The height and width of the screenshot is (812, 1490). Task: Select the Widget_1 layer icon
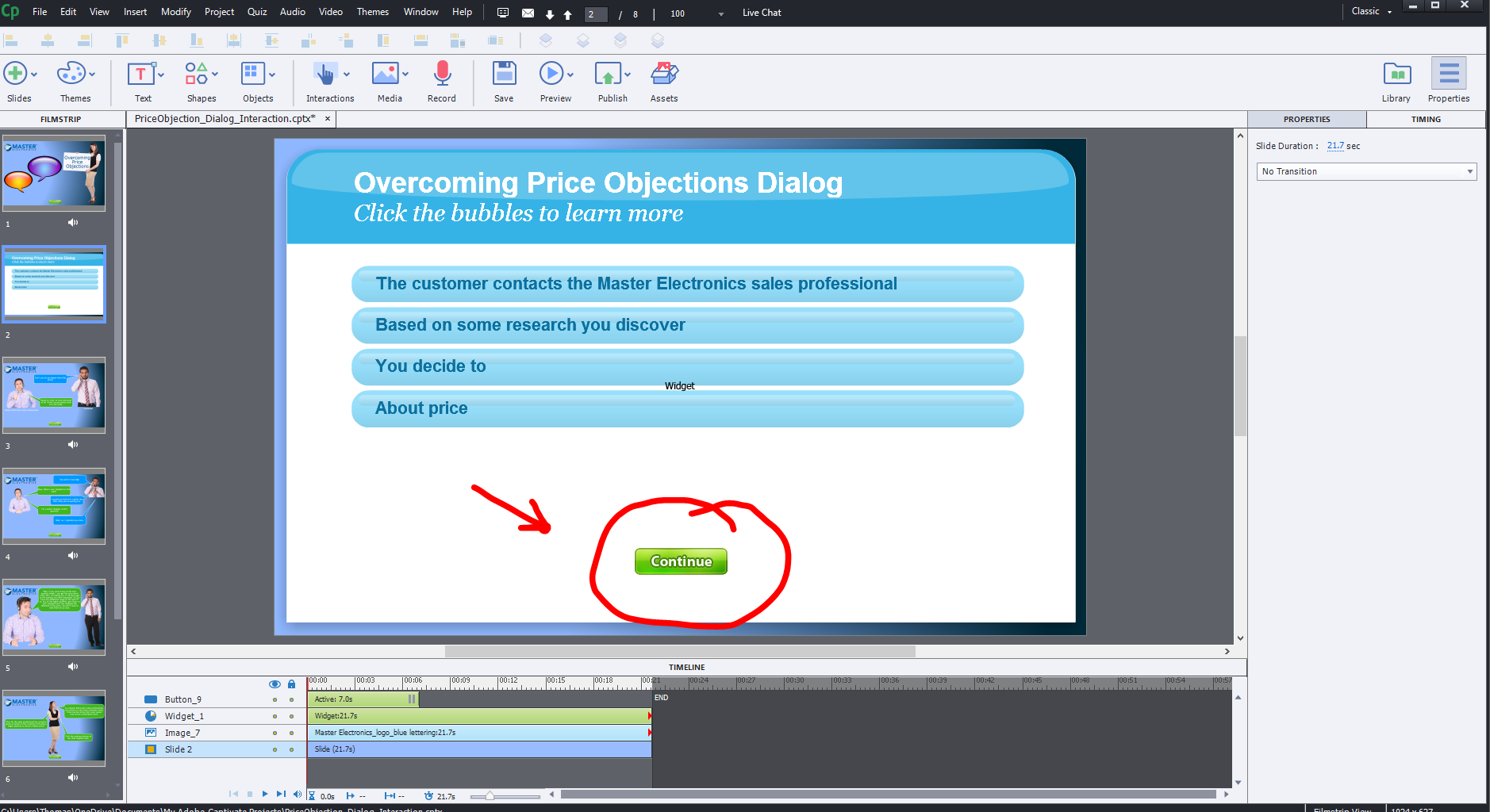coord(151,716)
